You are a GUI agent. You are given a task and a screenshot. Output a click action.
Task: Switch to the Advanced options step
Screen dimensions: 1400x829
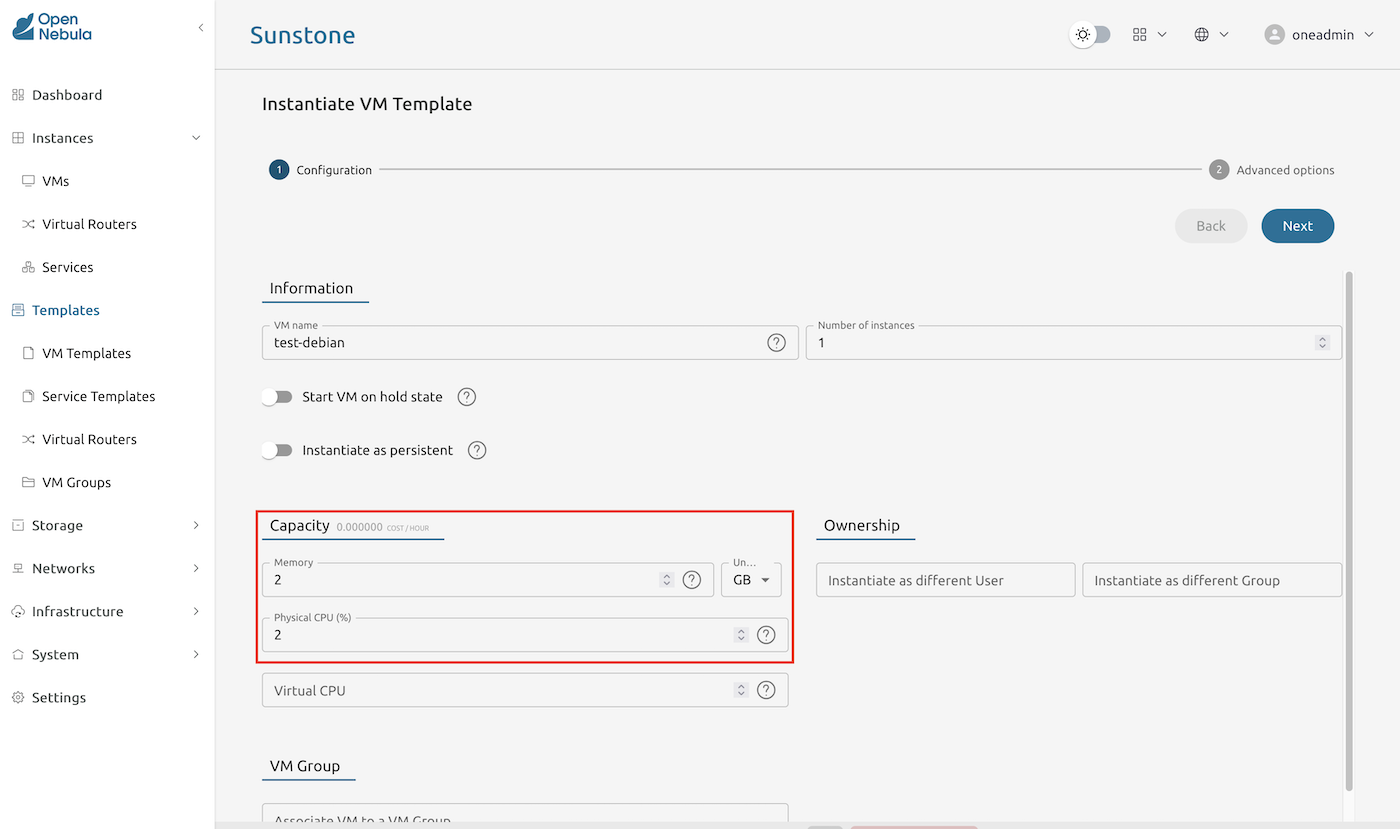(1272, 169)
